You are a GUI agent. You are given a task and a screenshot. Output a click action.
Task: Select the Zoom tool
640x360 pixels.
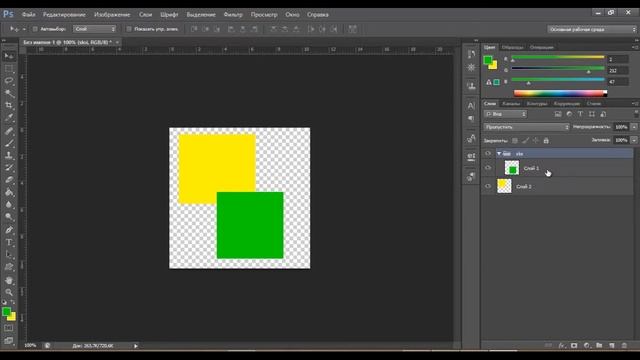tap(9, 292)
